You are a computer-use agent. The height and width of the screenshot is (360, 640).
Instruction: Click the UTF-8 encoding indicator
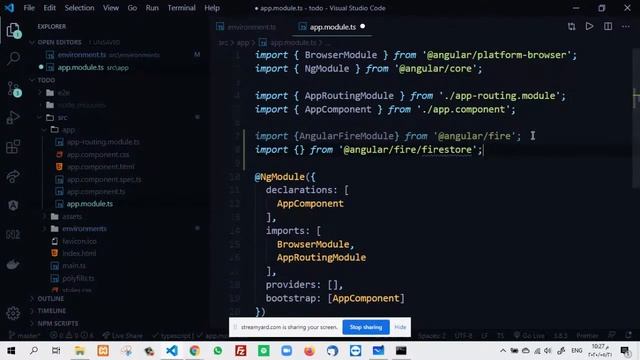(x=463, y=335)
